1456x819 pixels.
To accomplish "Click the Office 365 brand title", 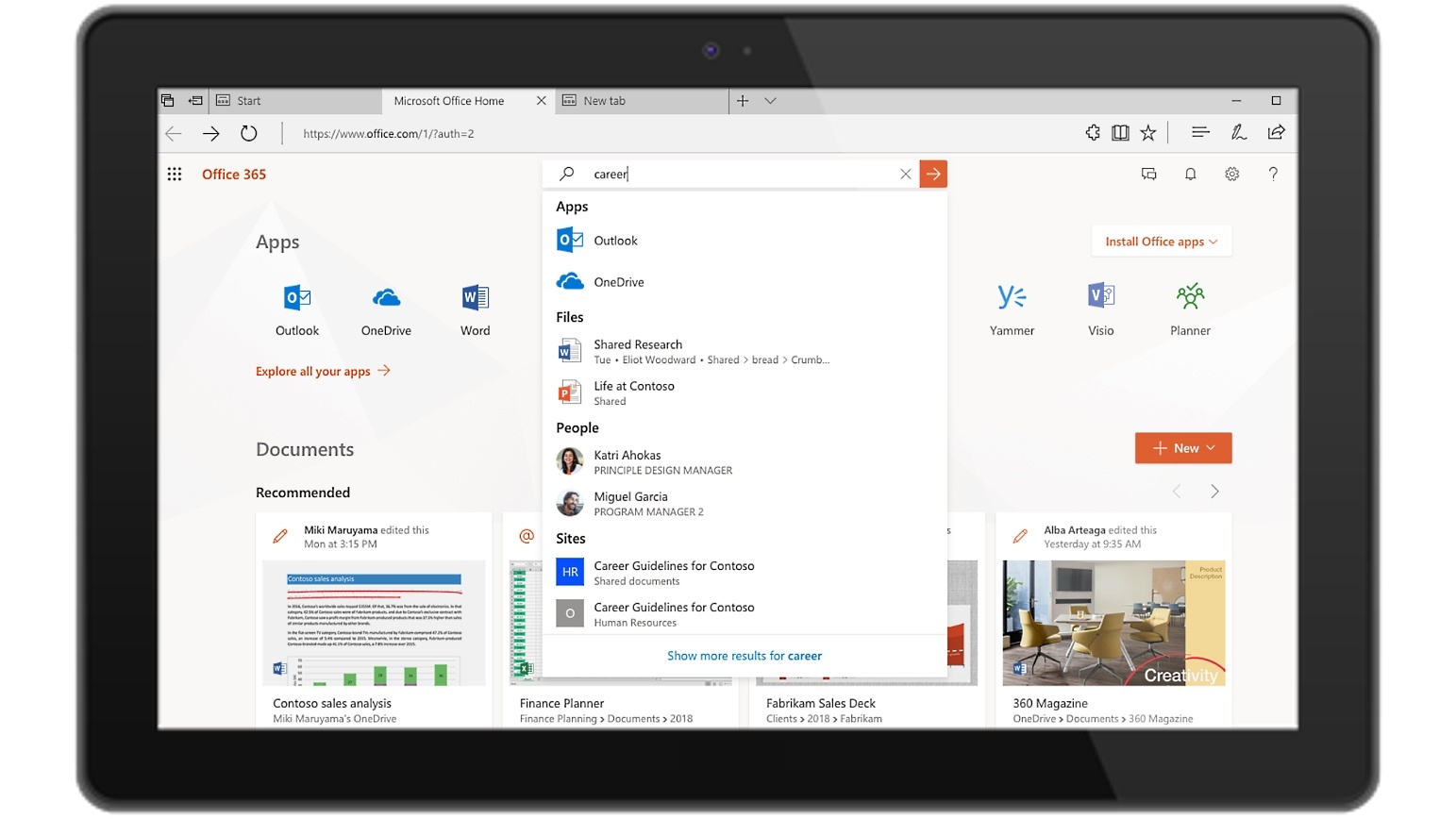I will (x=234, y=174).
